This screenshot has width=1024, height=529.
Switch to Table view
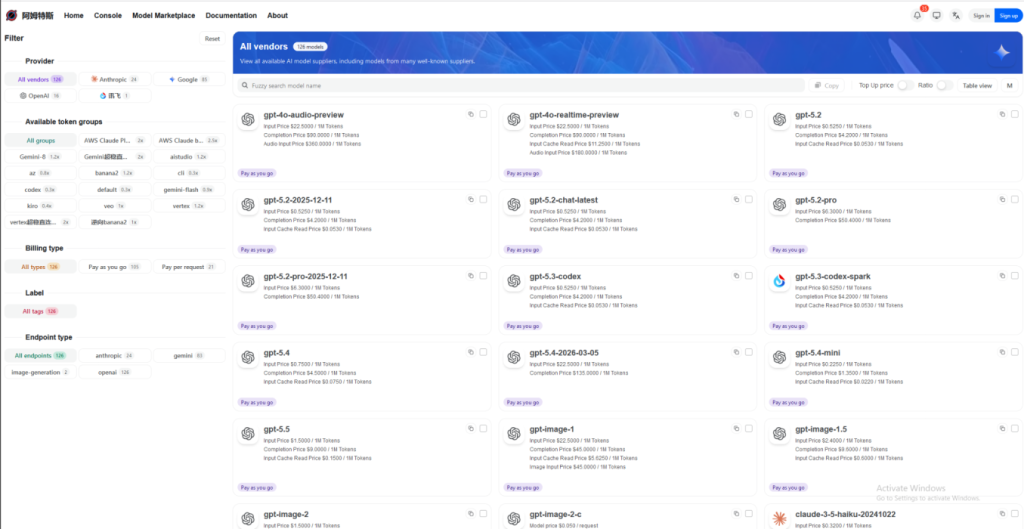click(977, 86)
